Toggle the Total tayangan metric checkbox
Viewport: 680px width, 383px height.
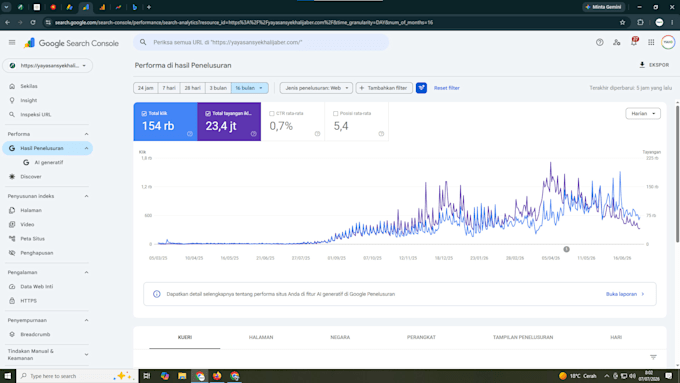coord(208,114)
